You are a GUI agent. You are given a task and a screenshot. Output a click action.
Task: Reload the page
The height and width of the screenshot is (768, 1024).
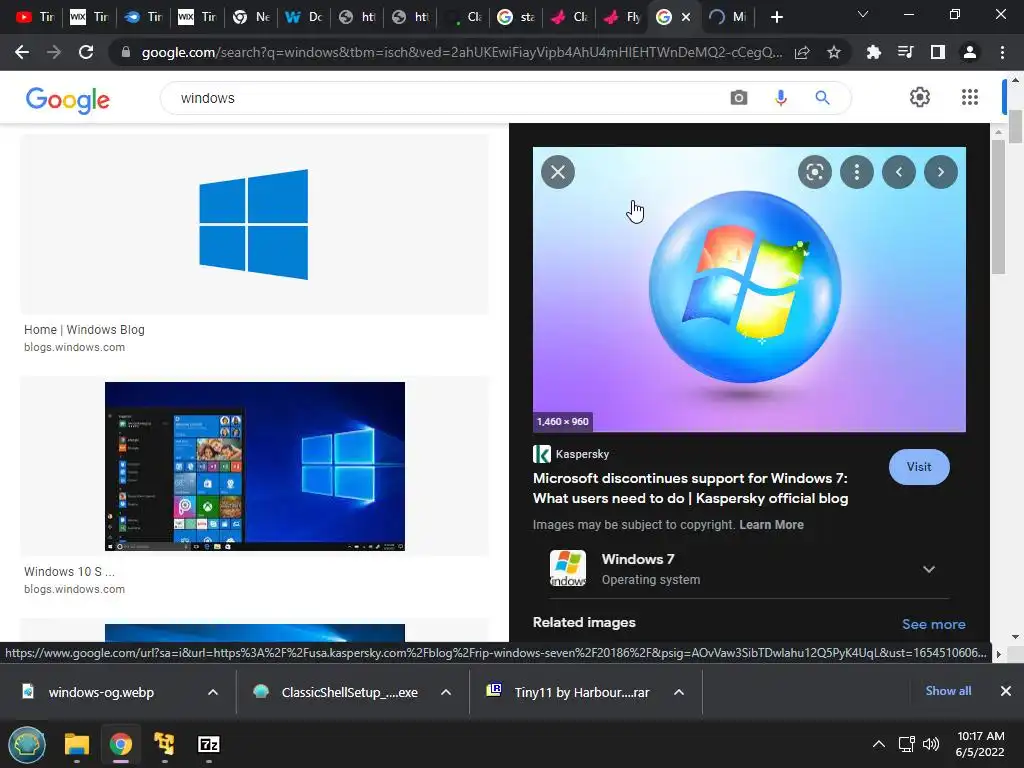coord(86,52)
